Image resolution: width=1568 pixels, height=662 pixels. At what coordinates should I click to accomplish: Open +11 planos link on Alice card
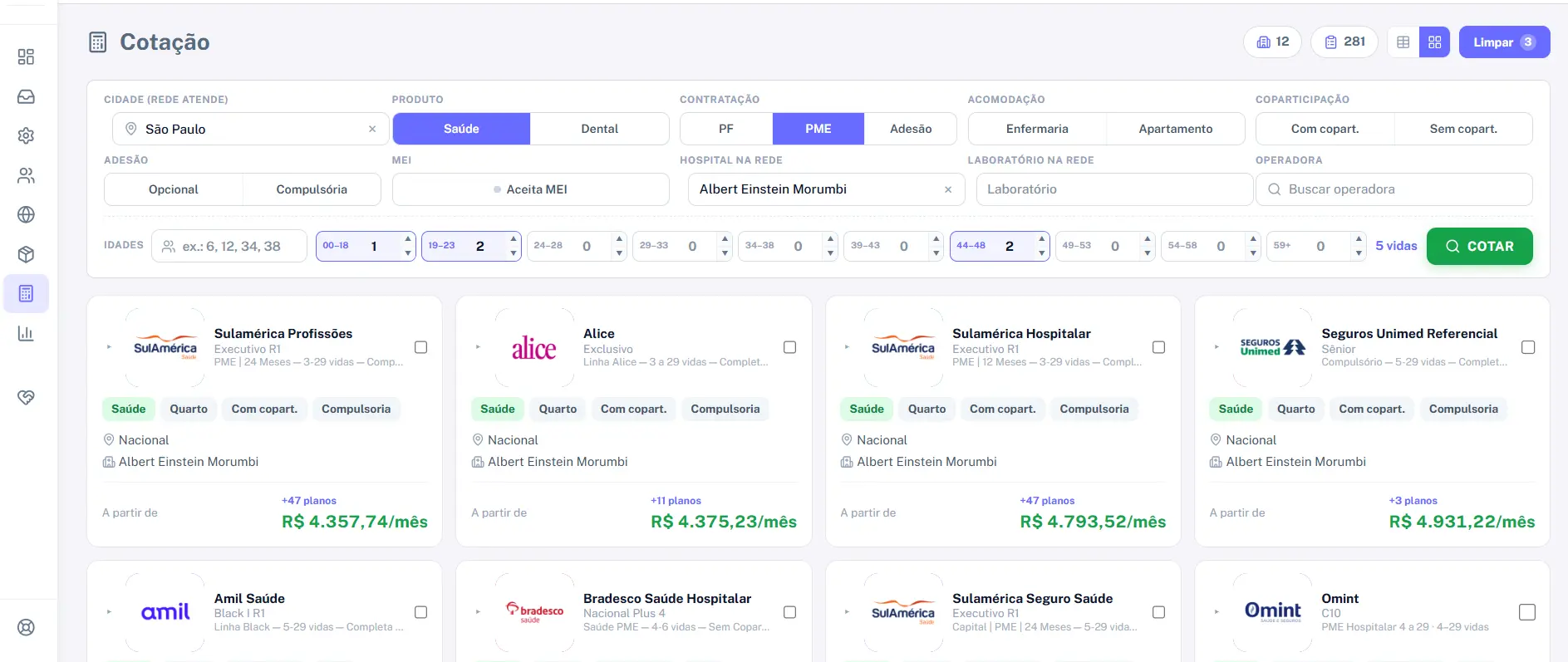coord(676,501)
